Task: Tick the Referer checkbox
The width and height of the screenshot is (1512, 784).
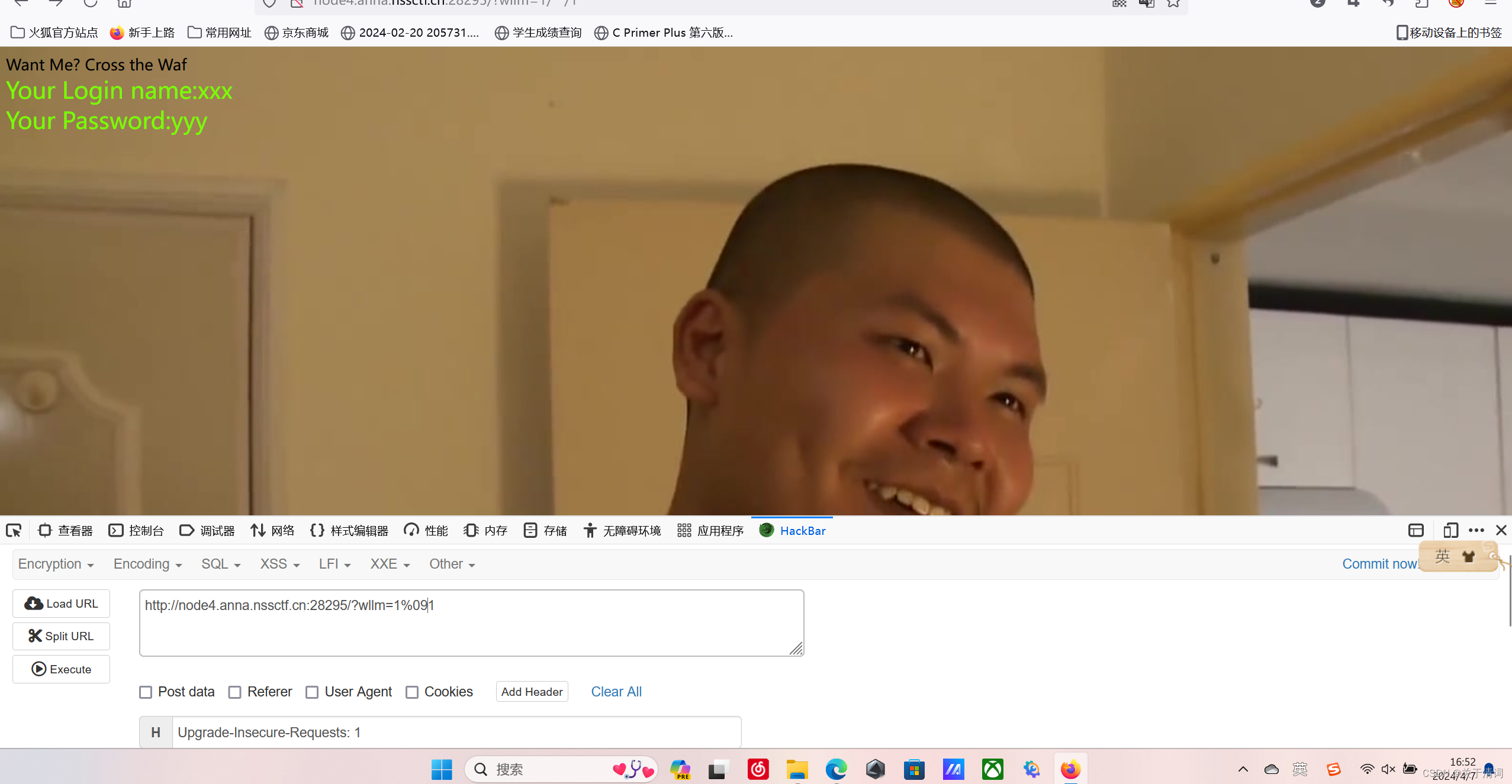Action: click(235, 692)
